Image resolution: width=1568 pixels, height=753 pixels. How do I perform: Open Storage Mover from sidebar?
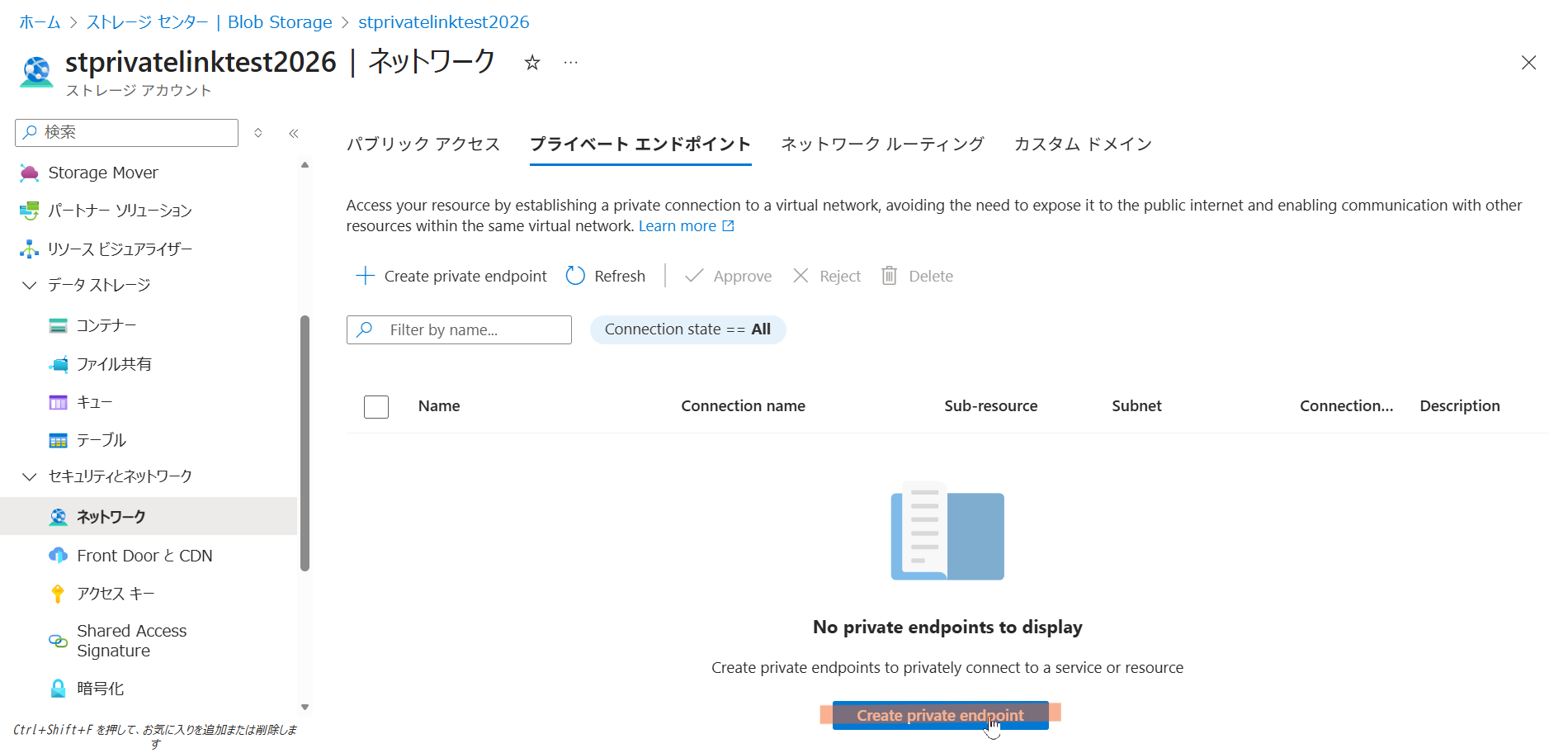[103, 173]
